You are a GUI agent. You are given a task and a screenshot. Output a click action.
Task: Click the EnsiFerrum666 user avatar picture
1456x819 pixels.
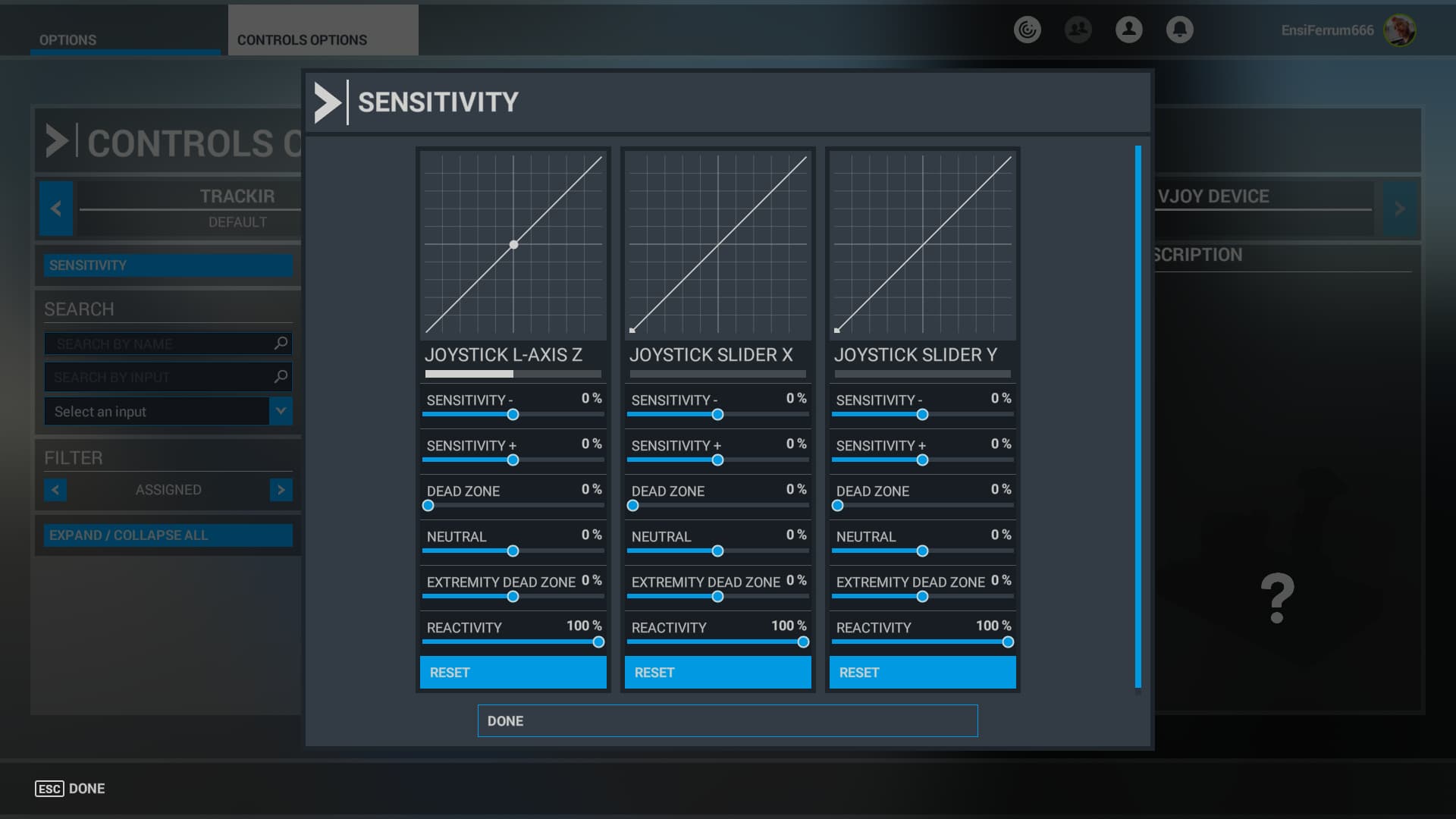point(1399,30)
